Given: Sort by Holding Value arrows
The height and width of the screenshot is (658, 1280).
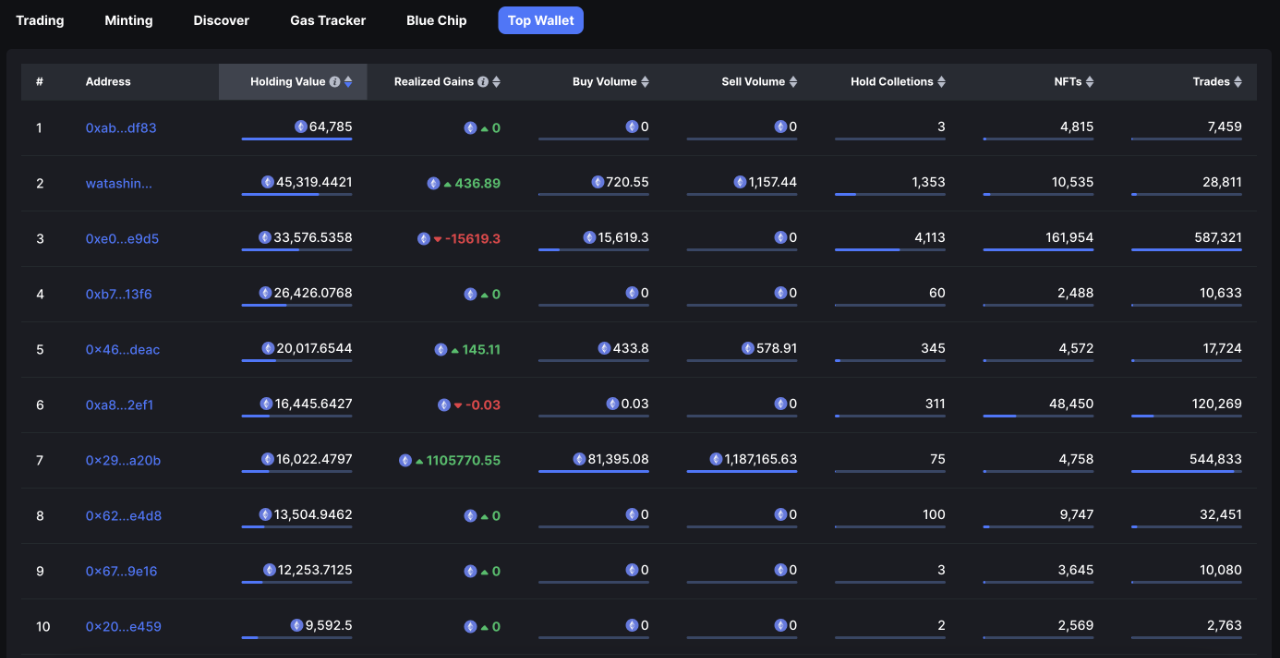Looking at the screenshot, I should point(348,82).
